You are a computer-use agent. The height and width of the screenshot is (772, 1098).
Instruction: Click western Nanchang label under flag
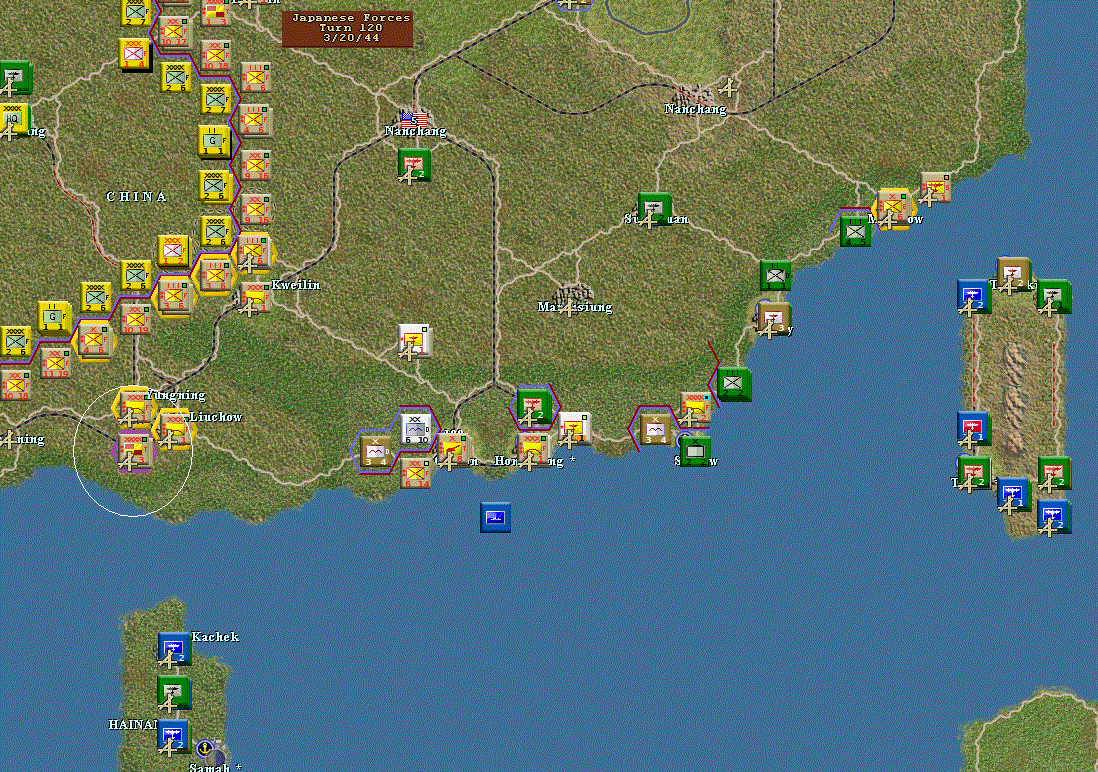415,131
